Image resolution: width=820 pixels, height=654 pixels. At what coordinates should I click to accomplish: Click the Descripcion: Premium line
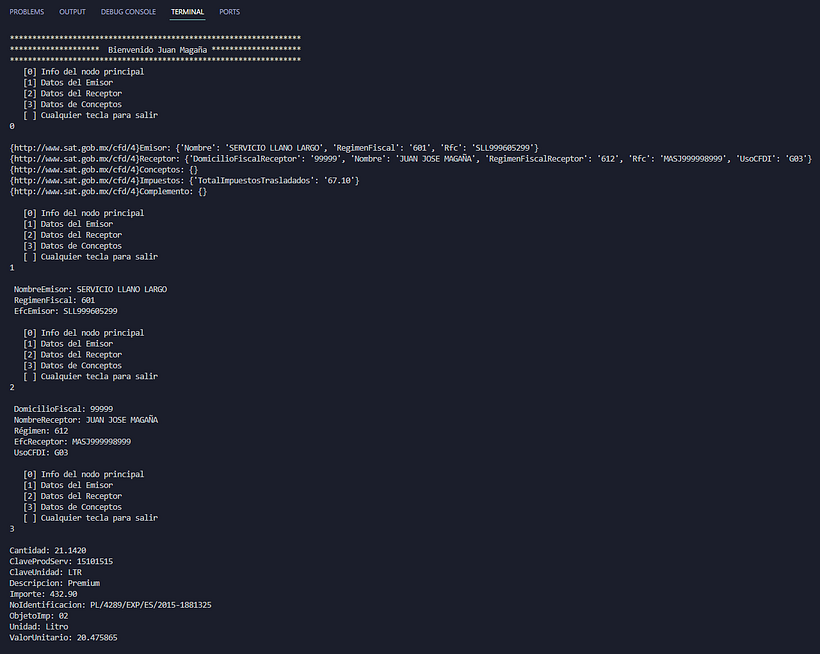click(x=54, y=583)
